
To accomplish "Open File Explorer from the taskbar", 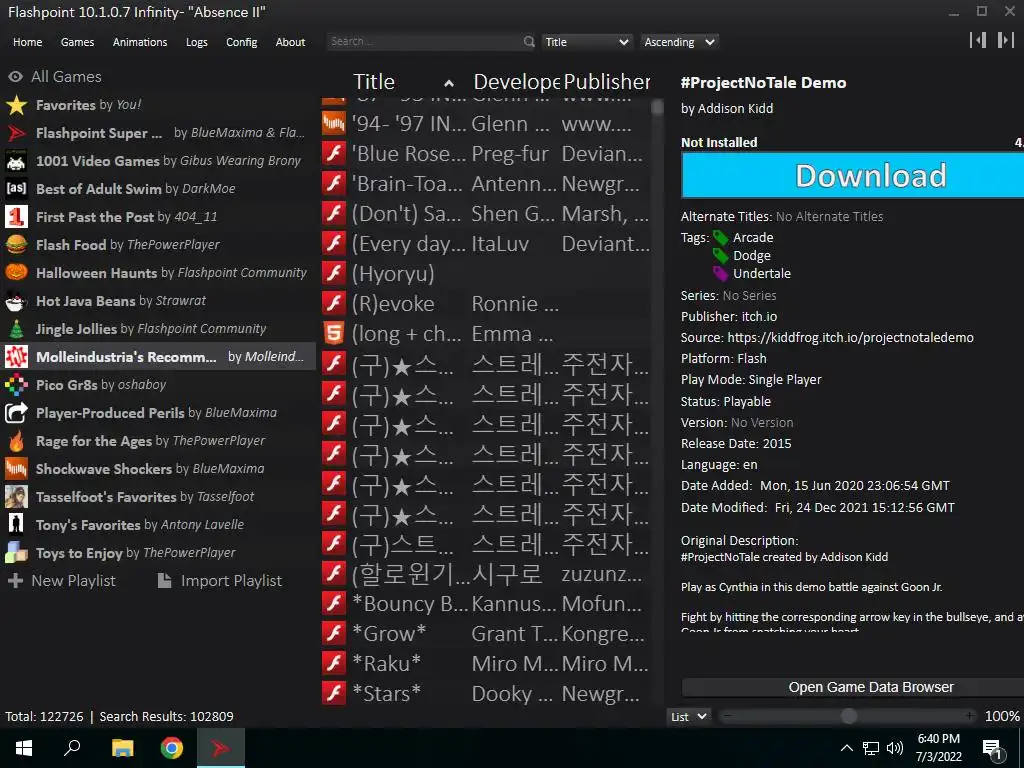I will tap(122, 748).
